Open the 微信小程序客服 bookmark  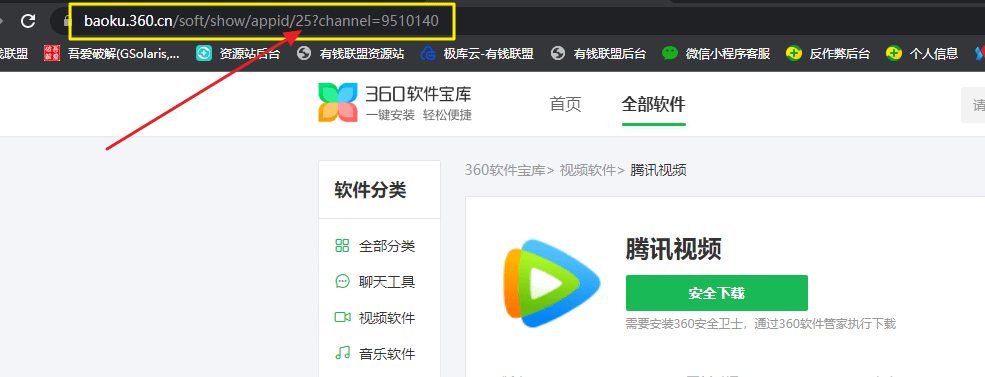[716, 54]
